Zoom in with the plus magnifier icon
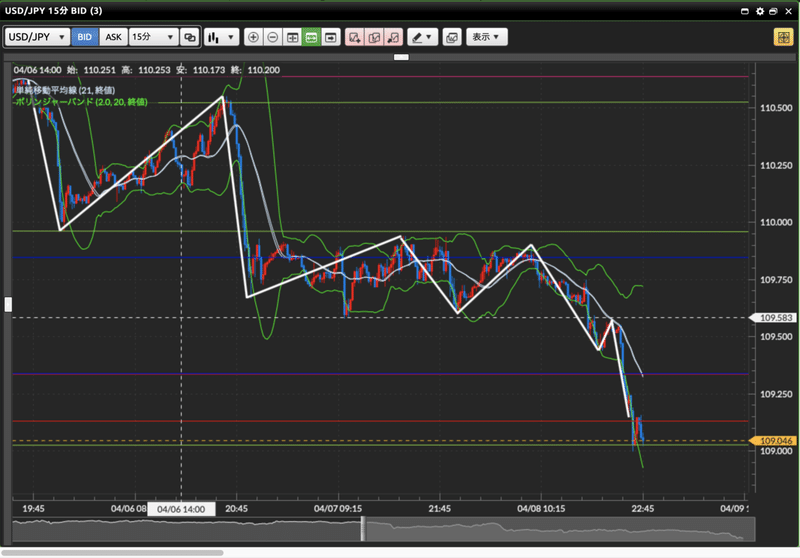 [x=254, y=37]
